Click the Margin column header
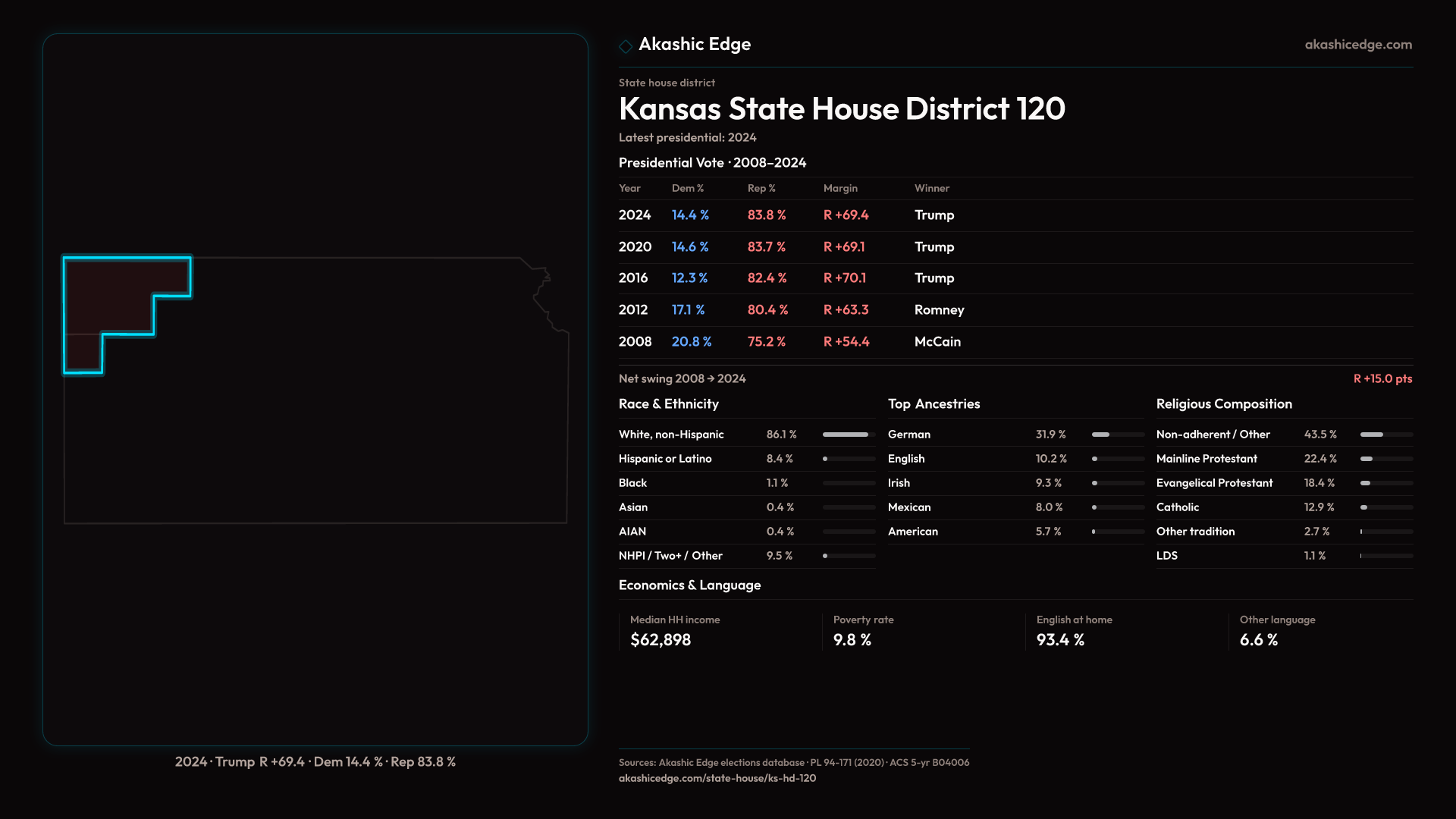Viewport: 1456px width, 819px height. pyautogui.click(x=839, y=188)
